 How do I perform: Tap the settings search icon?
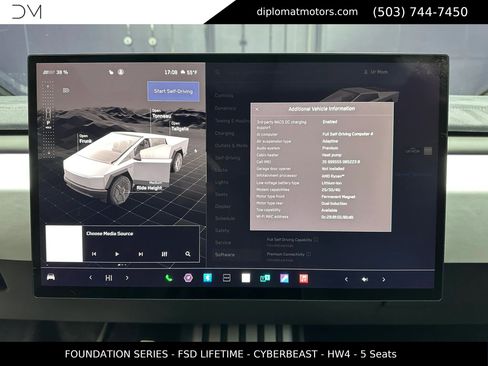point(218,72)
